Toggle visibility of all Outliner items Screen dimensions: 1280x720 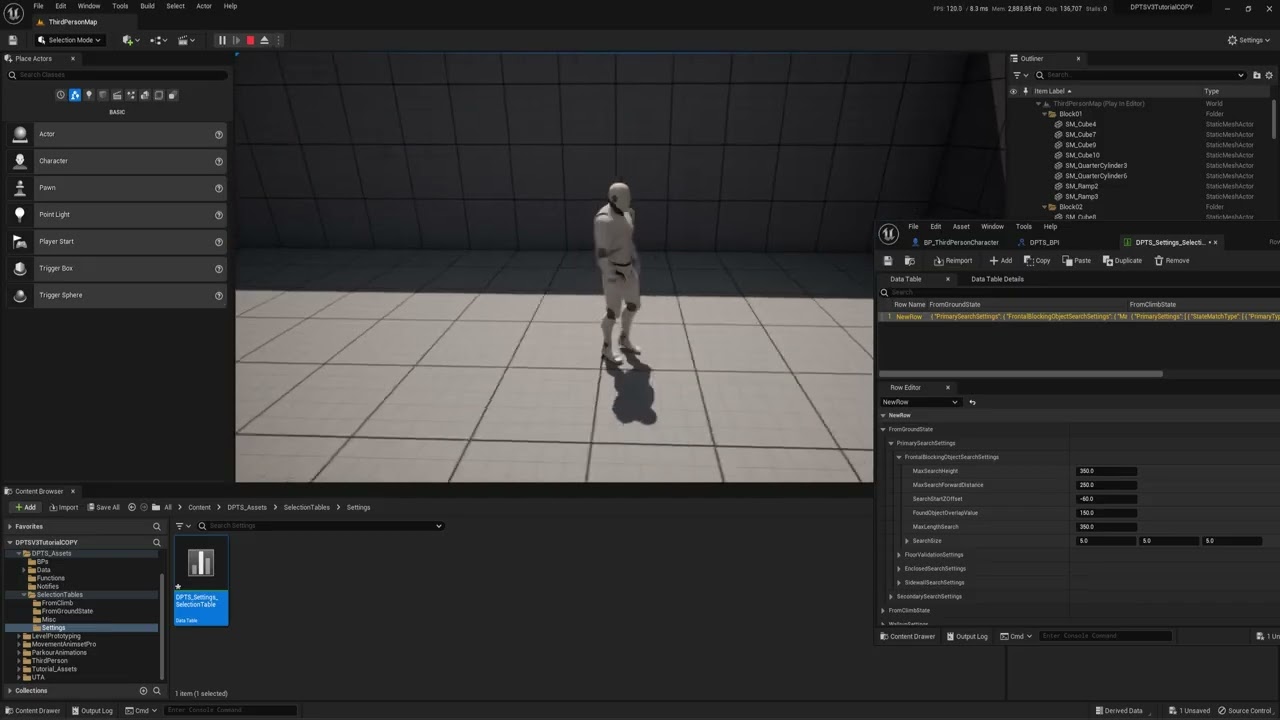point(1013,91)
